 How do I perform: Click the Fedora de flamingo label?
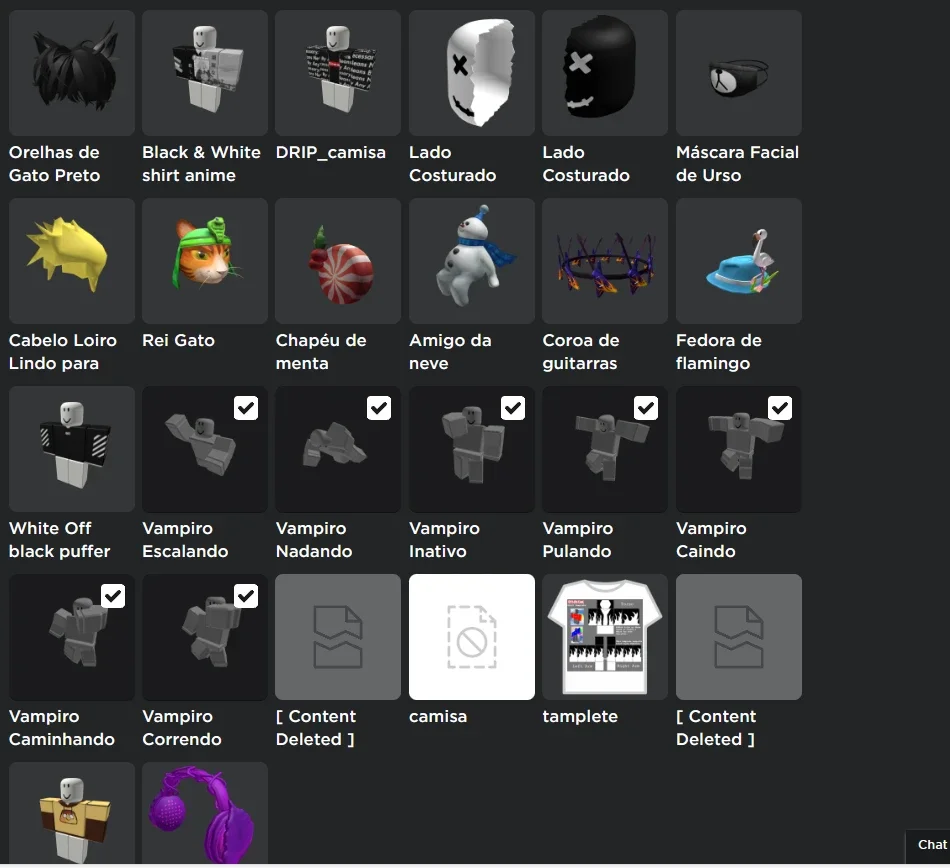[719, 352]
